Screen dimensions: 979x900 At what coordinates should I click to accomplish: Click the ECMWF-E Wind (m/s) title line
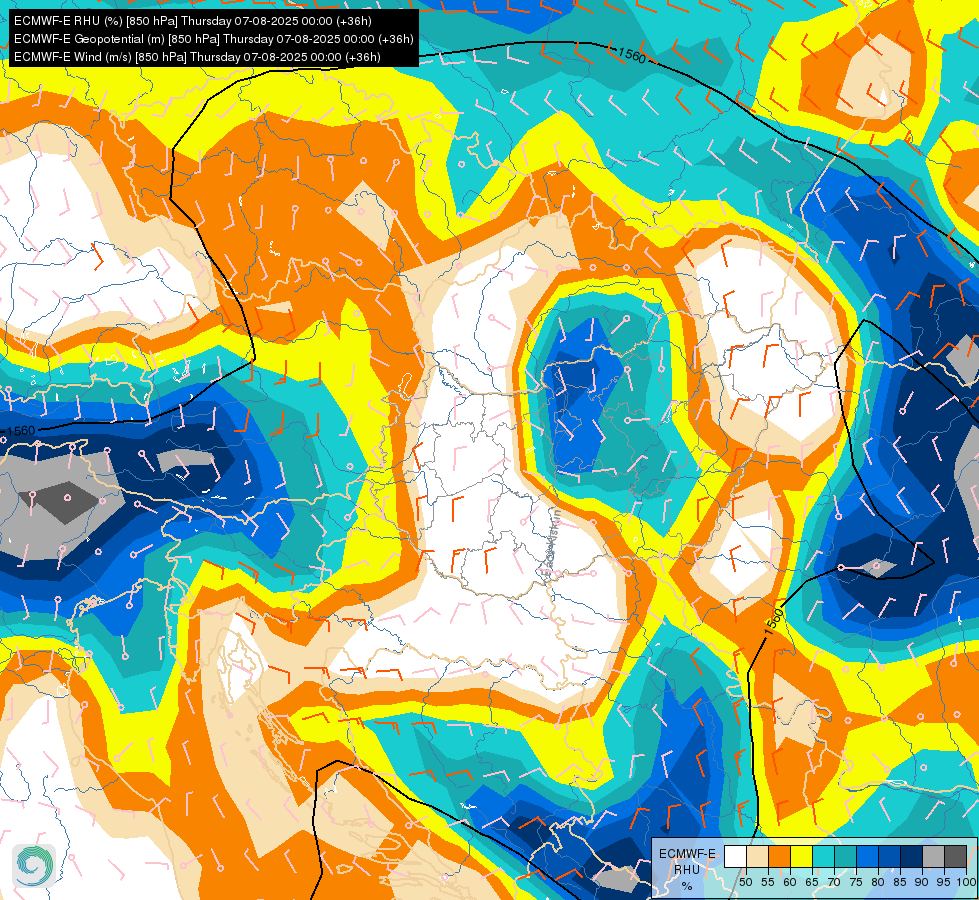point(197,57)
